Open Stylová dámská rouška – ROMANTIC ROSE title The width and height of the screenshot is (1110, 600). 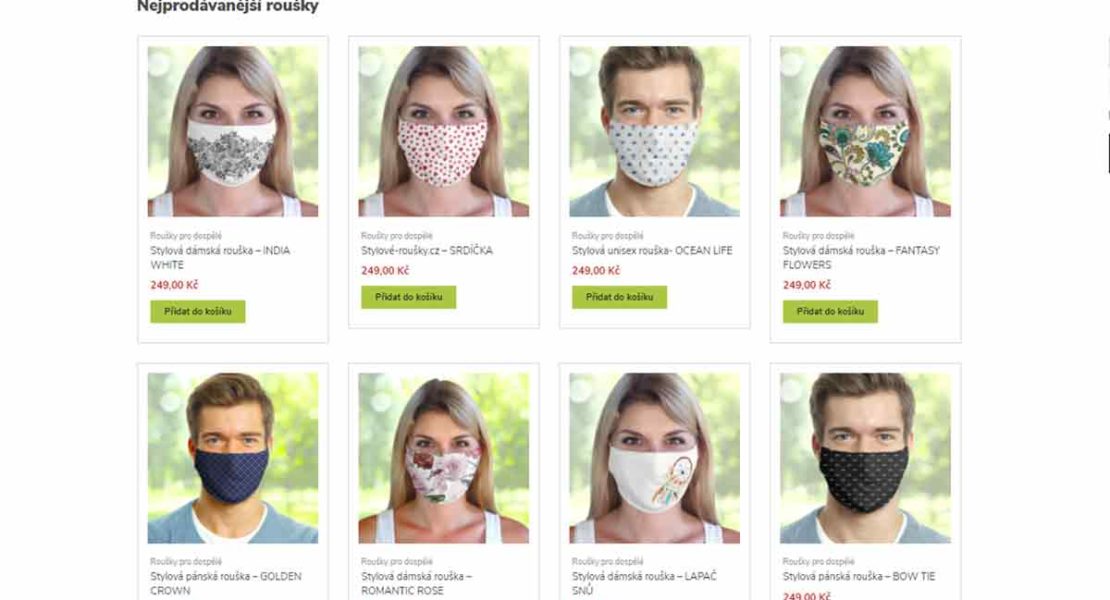point(416,583)
